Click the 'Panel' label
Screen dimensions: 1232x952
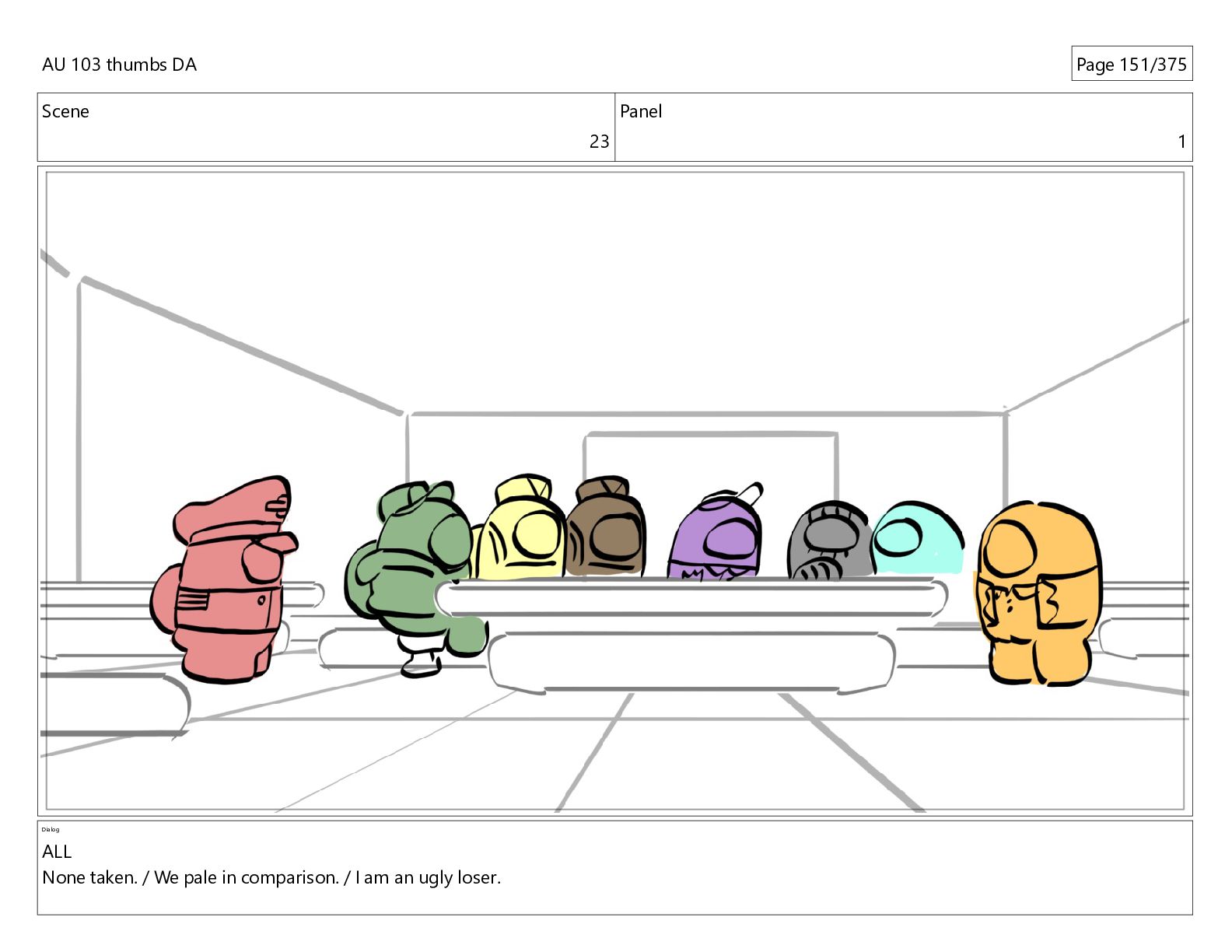(x=641, y=111)
